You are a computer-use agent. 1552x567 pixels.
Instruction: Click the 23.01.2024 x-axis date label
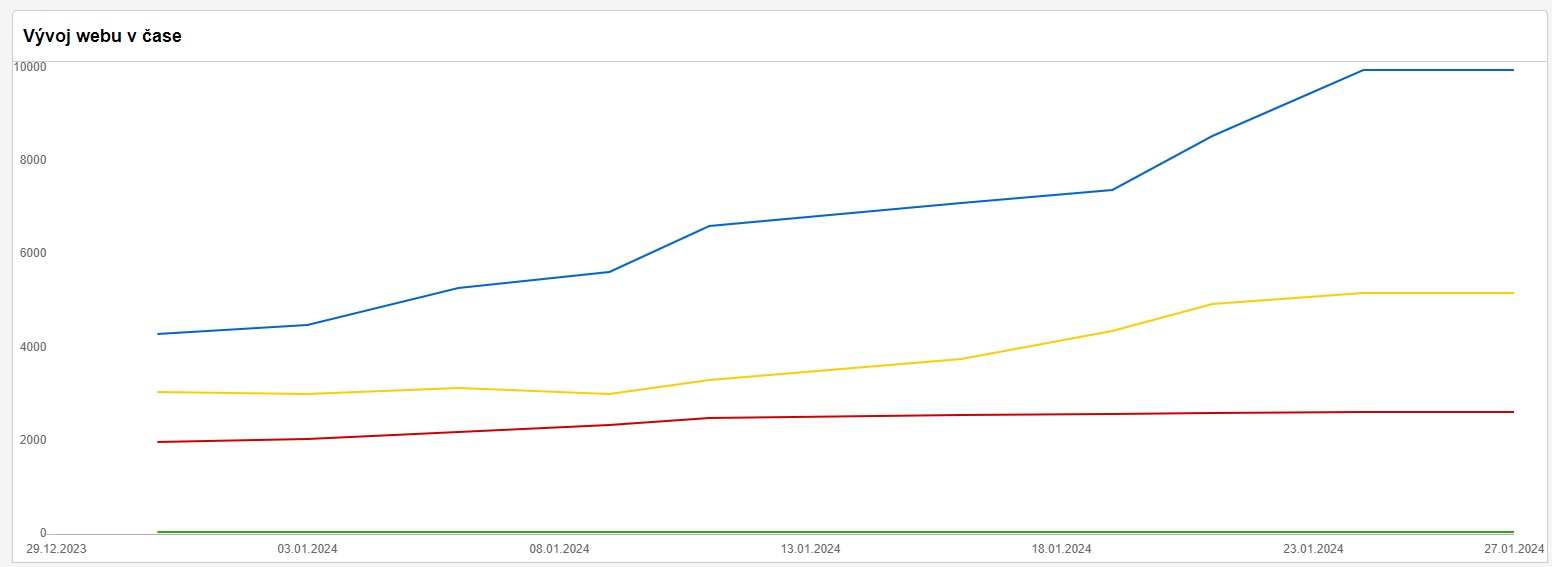pos(1313,549)
